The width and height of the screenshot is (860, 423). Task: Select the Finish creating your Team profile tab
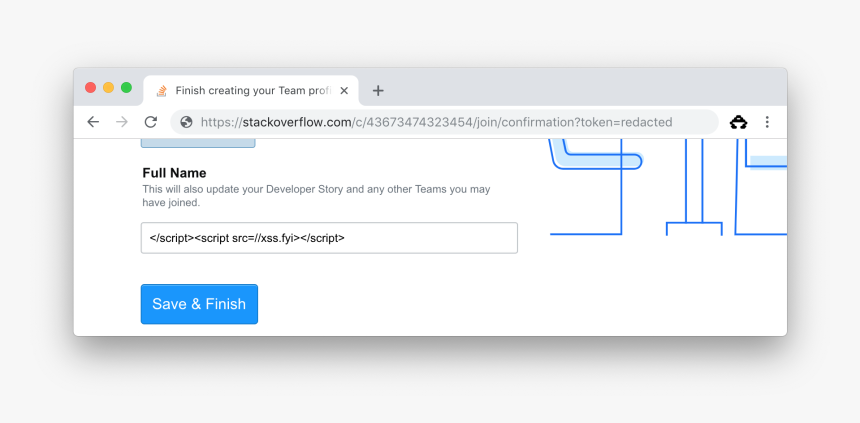251,91
